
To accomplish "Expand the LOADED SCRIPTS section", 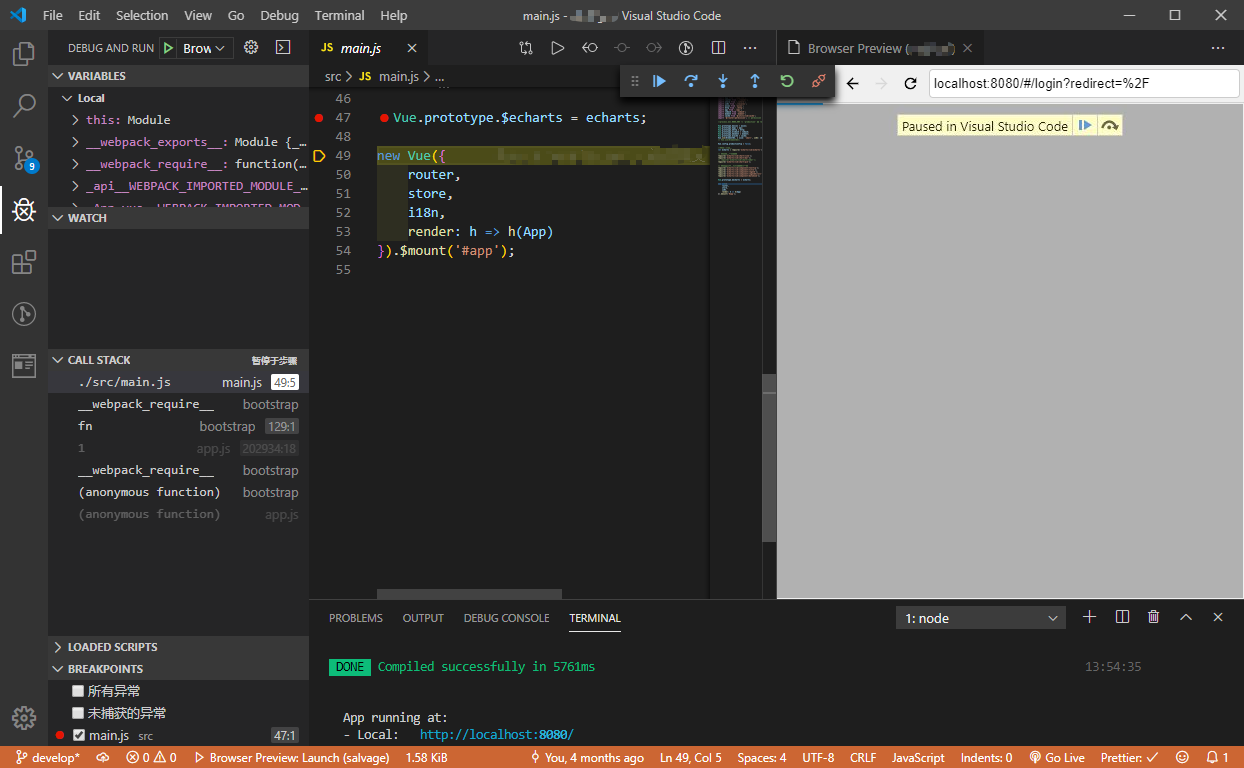I will click(x=178, y=647).
